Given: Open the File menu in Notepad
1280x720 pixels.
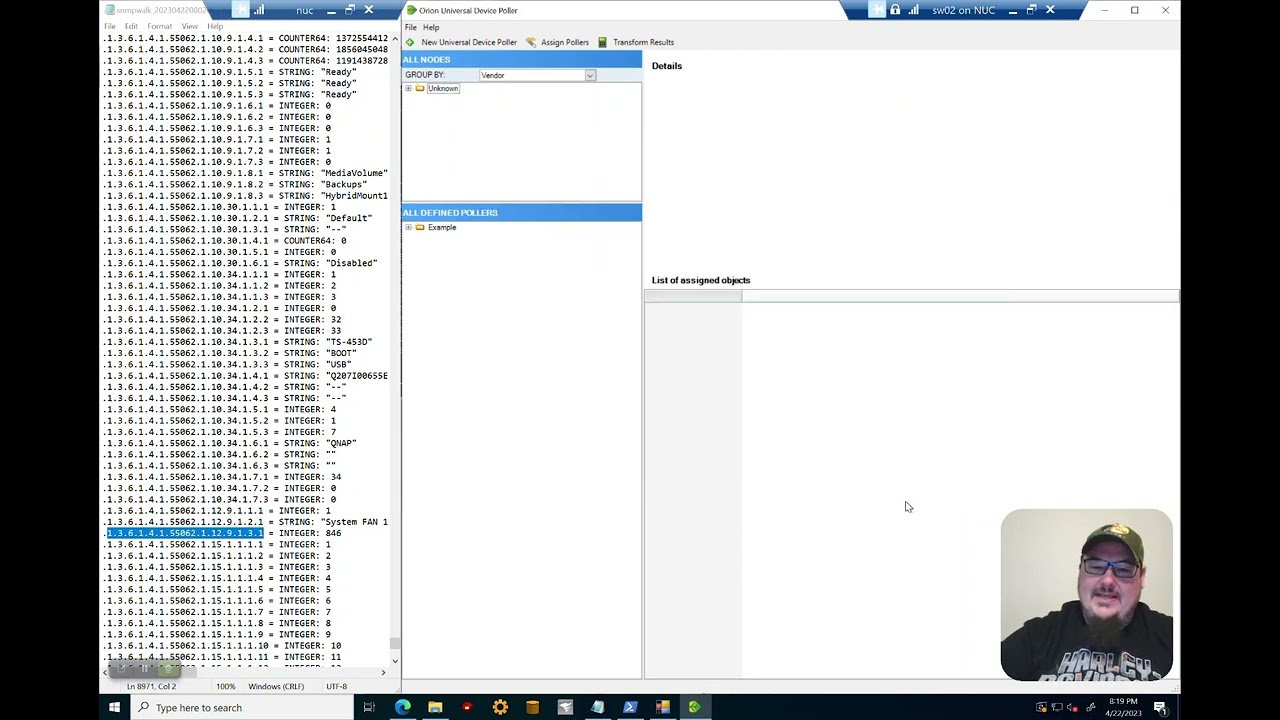Looking at the screenshot, I should pyautogui.click(x=110, y=26).
